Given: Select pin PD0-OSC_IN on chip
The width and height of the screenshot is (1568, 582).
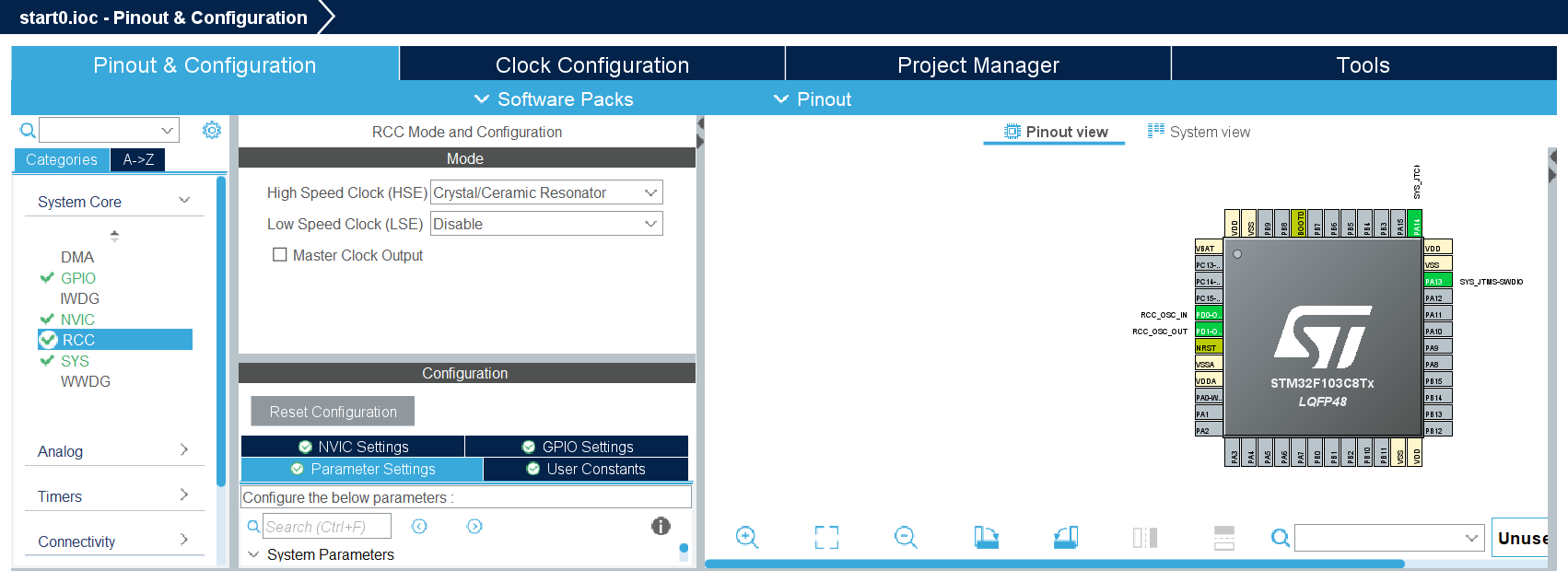Looking at the screenshot, I should click(1209, 314).
